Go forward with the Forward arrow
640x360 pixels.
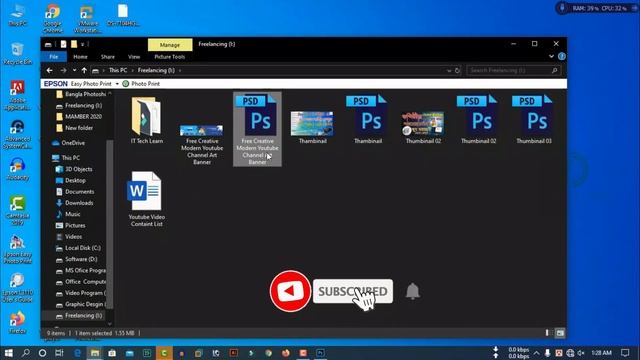coord(63,70)
